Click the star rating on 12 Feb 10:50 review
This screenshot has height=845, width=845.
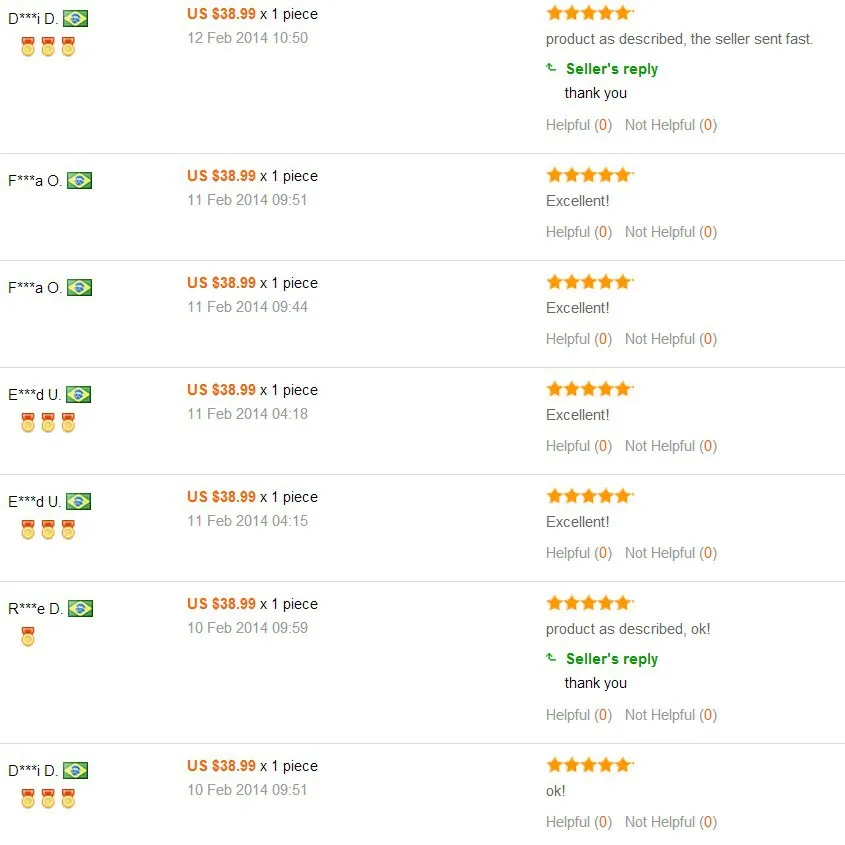pyautogui.click(x=590, y=13)
